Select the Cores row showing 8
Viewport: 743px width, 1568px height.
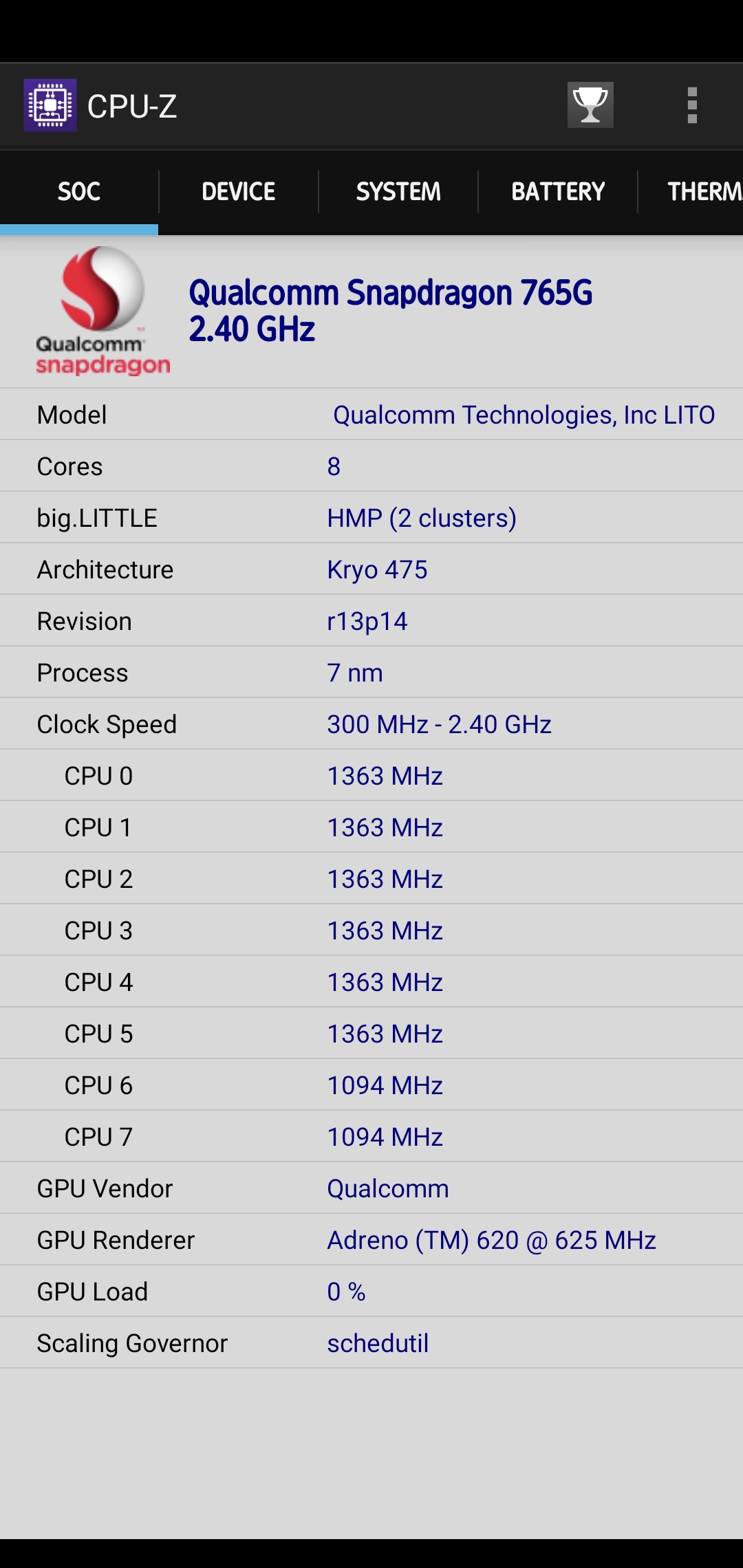pyautogui.click(x=371, y=466)
